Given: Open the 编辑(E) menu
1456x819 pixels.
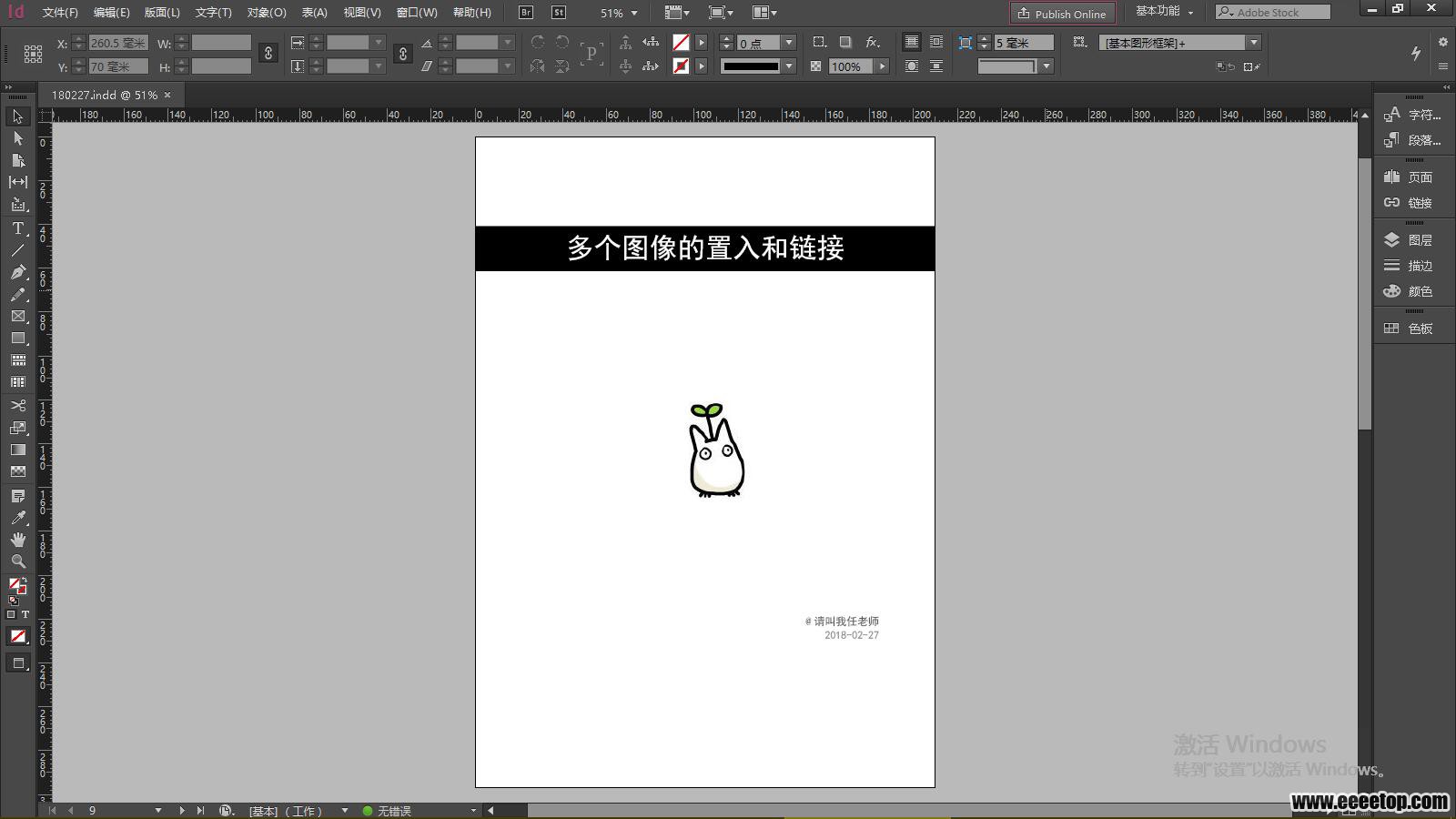Looking at the screenshot, I should [111, 13].
